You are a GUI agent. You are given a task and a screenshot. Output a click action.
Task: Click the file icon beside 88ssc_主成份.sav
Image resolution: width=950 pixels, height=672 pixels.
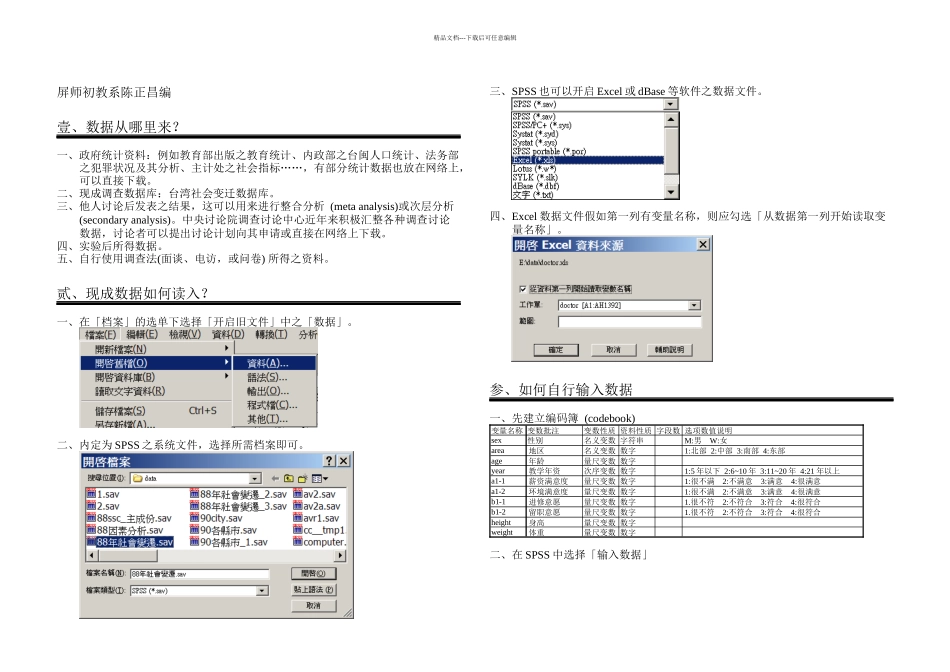coord(91,518)
